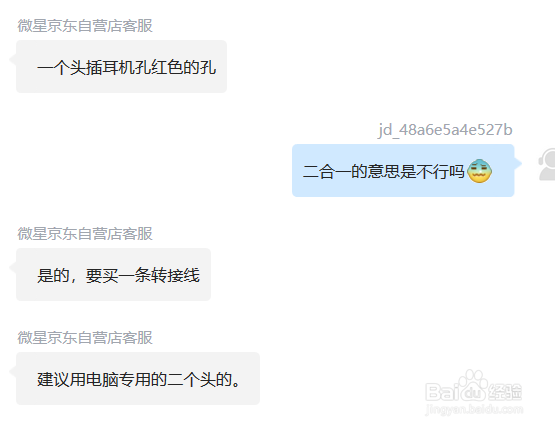Click the user avatar icon at right edge

point(547,165)
